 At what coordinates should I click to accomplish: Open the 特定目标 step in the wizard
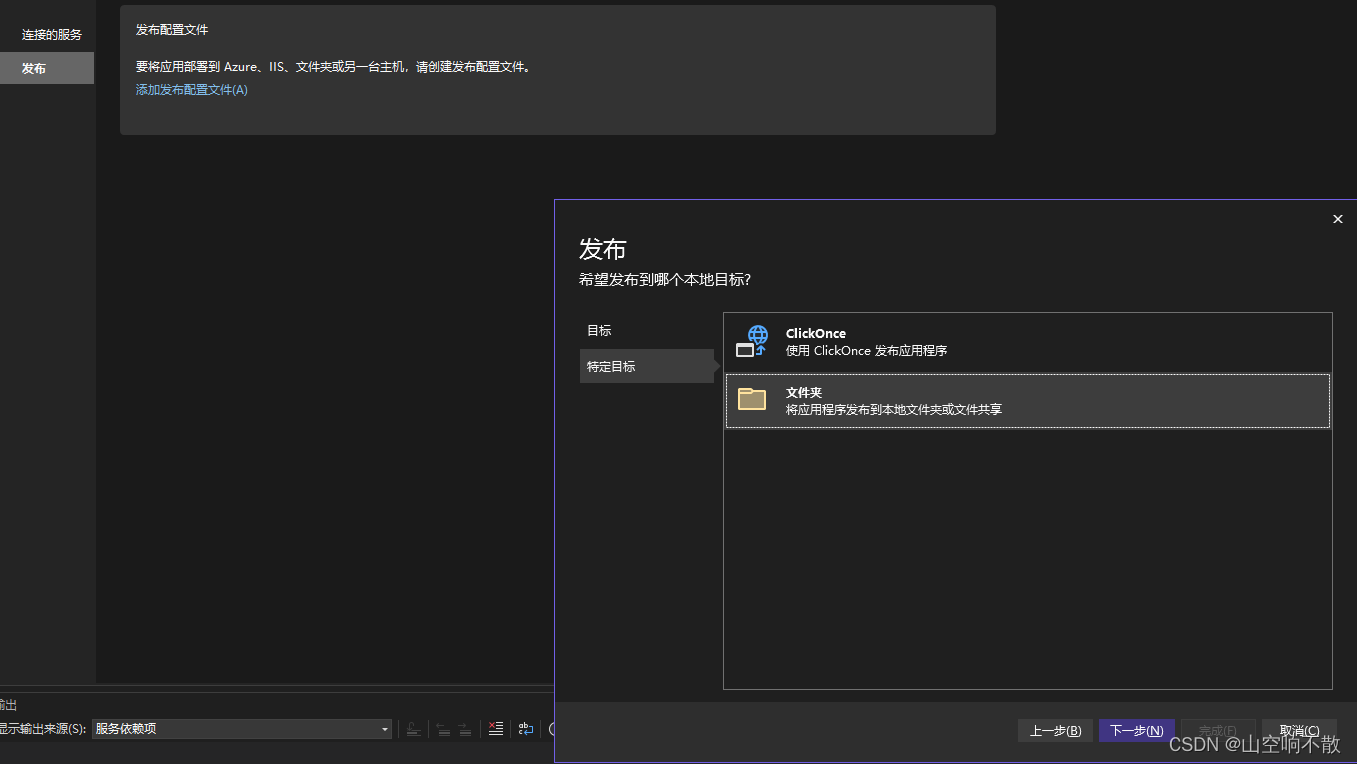pyautogui.click(x=647, y=366)
